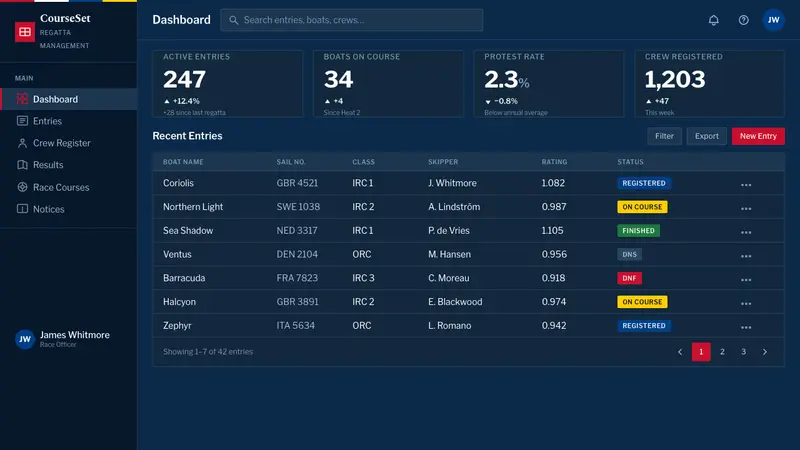The height and width of the screenshot is (450, 800).
Task: Click the Coriolis boat name
Action: click(x=178, y=183)
